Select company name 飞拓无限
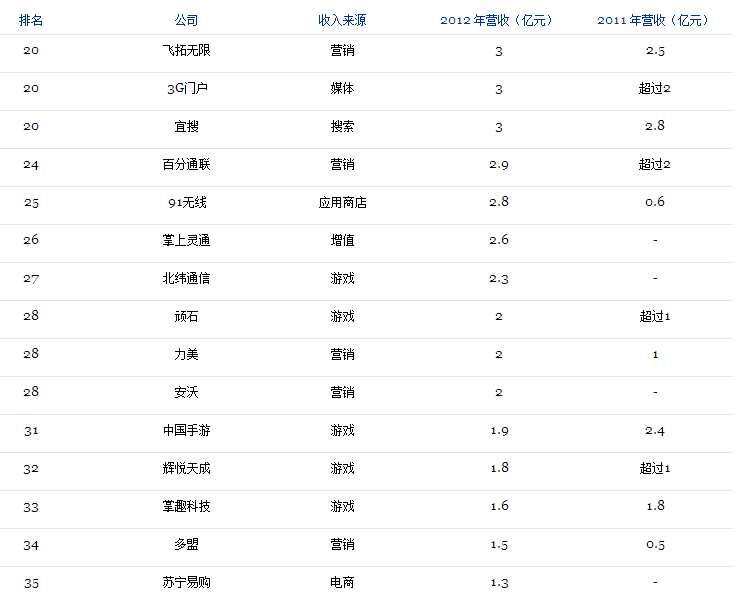The image size is (746, 604). coord(186,50)
